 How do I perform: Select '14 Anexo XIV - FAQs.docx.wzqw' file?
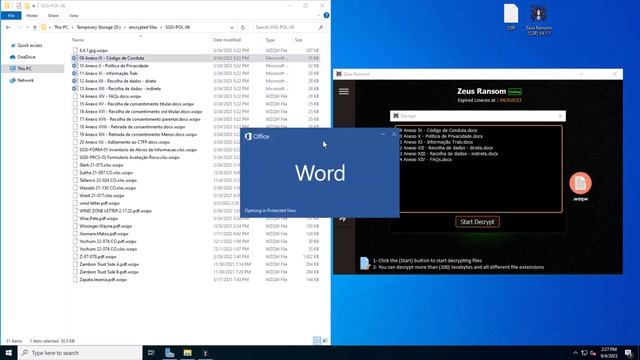point(110,96)
